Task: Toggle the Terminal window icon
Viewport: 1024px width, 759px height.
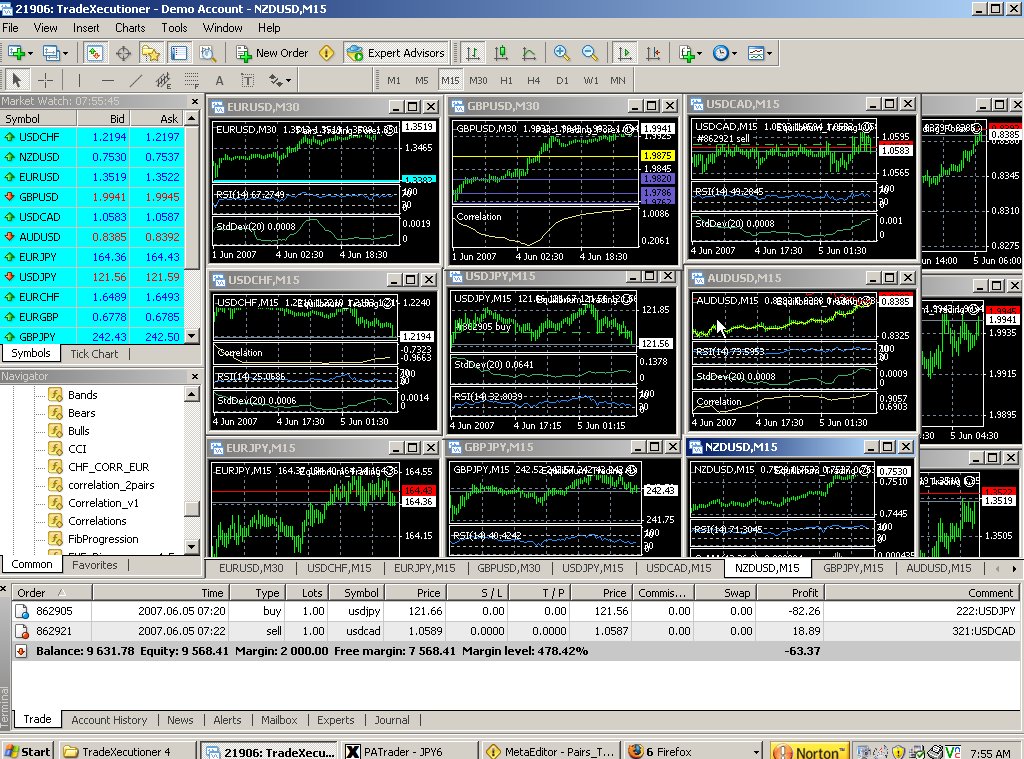Action: (x=179, y=53)
